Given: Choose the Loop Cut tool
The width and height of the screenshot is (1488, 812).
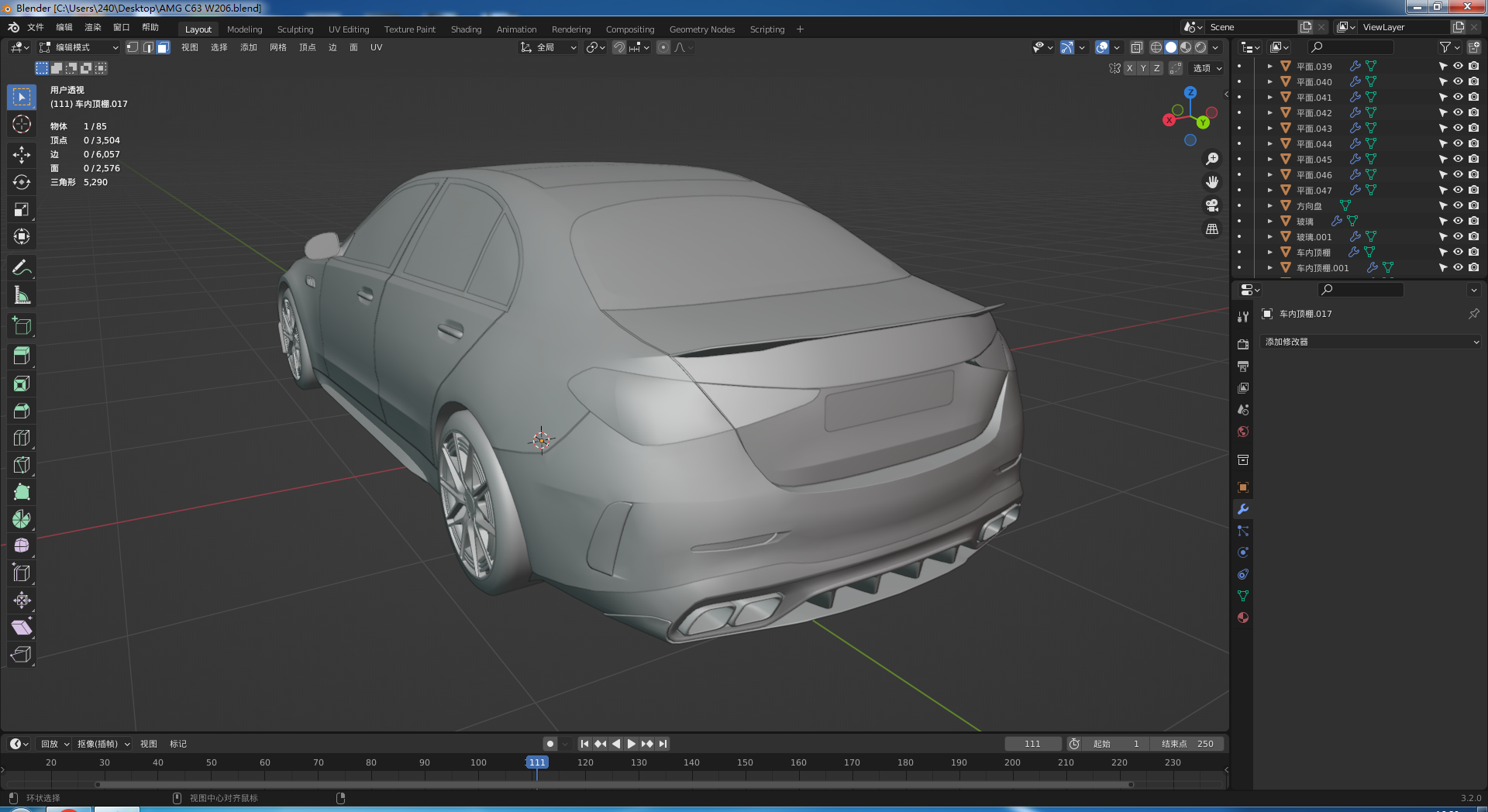Looking at the screenshot, I should pos(22,438).
